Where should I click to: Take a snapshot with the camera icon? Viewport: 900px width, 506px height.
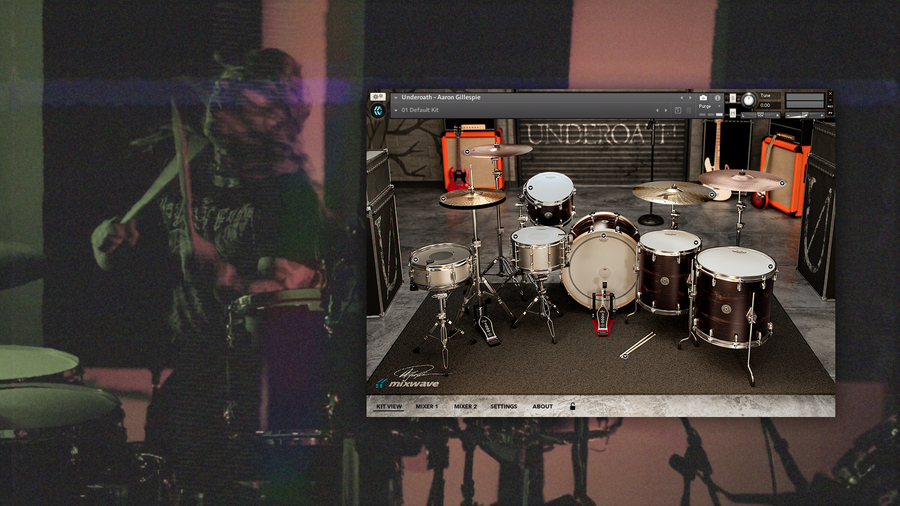coord(704,97)
